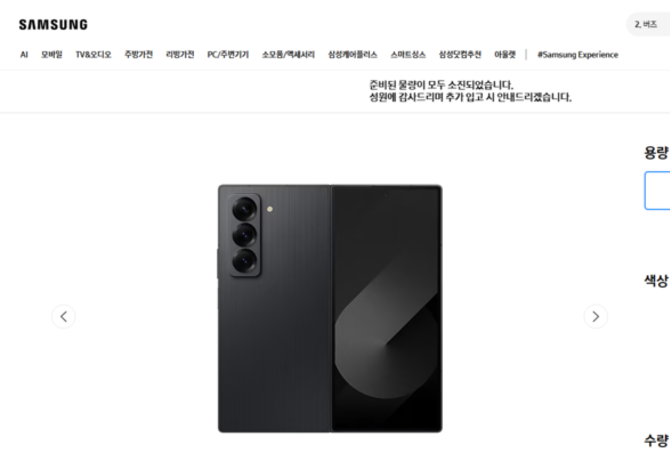Open 삼성닷컴추천 menu item
670x469 pixels.
(x=460, y=55)
